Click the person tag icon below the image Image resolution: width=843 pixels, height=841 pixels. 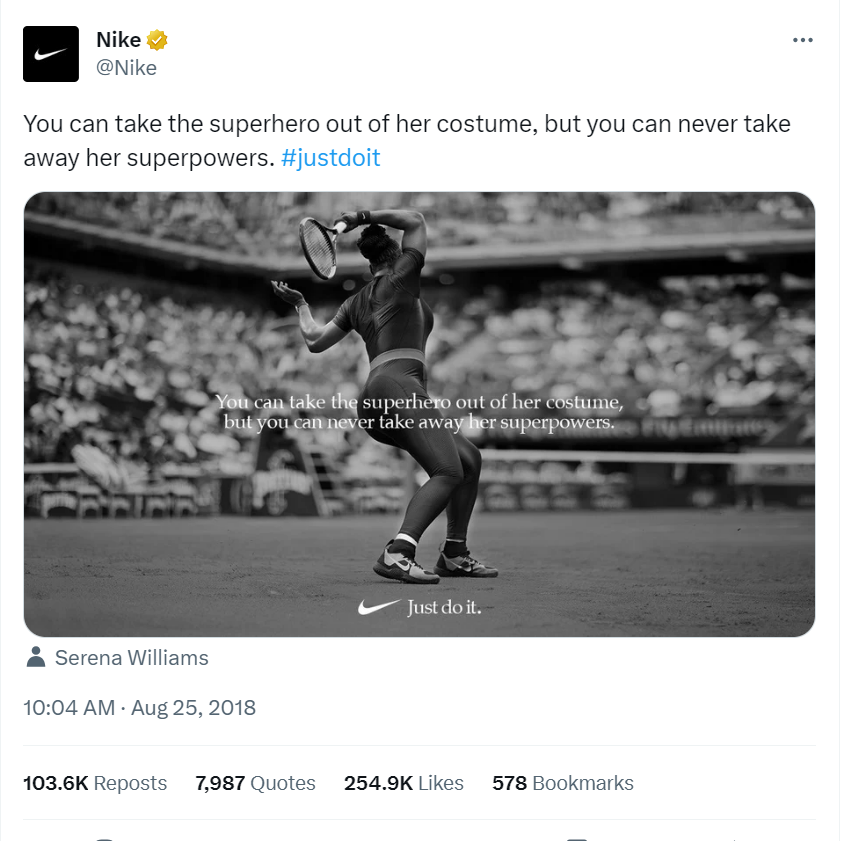tap(34, 657)
